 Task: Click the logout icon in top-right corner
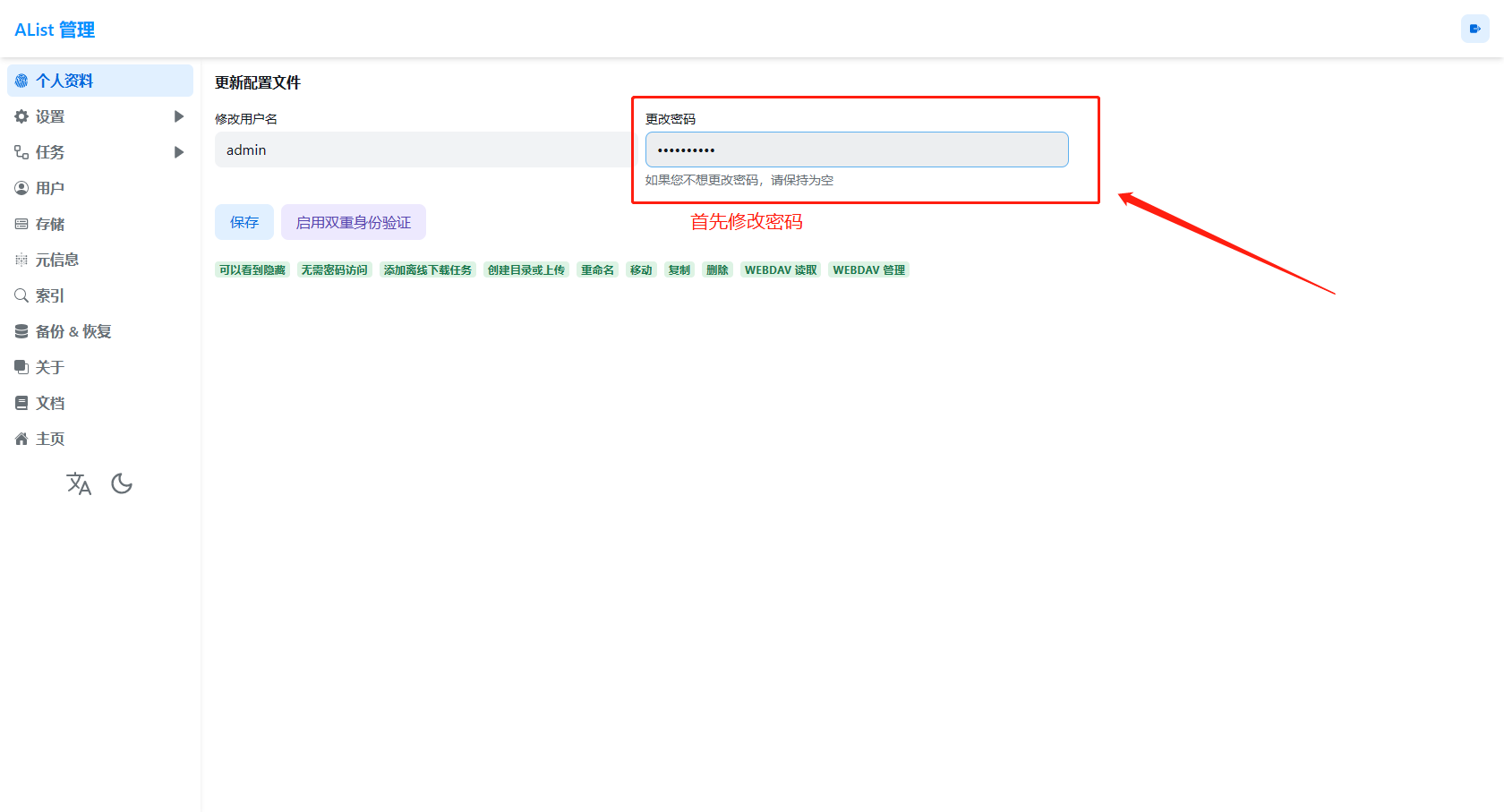coord(1474,29)
